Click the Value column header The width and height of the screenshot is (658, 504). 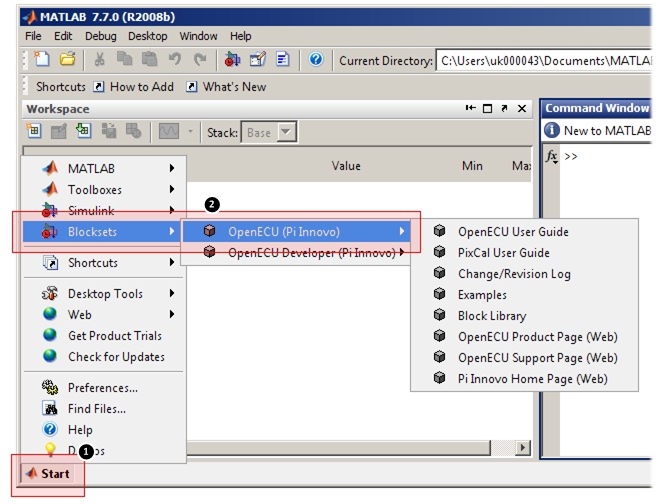(x=346, y=166)
